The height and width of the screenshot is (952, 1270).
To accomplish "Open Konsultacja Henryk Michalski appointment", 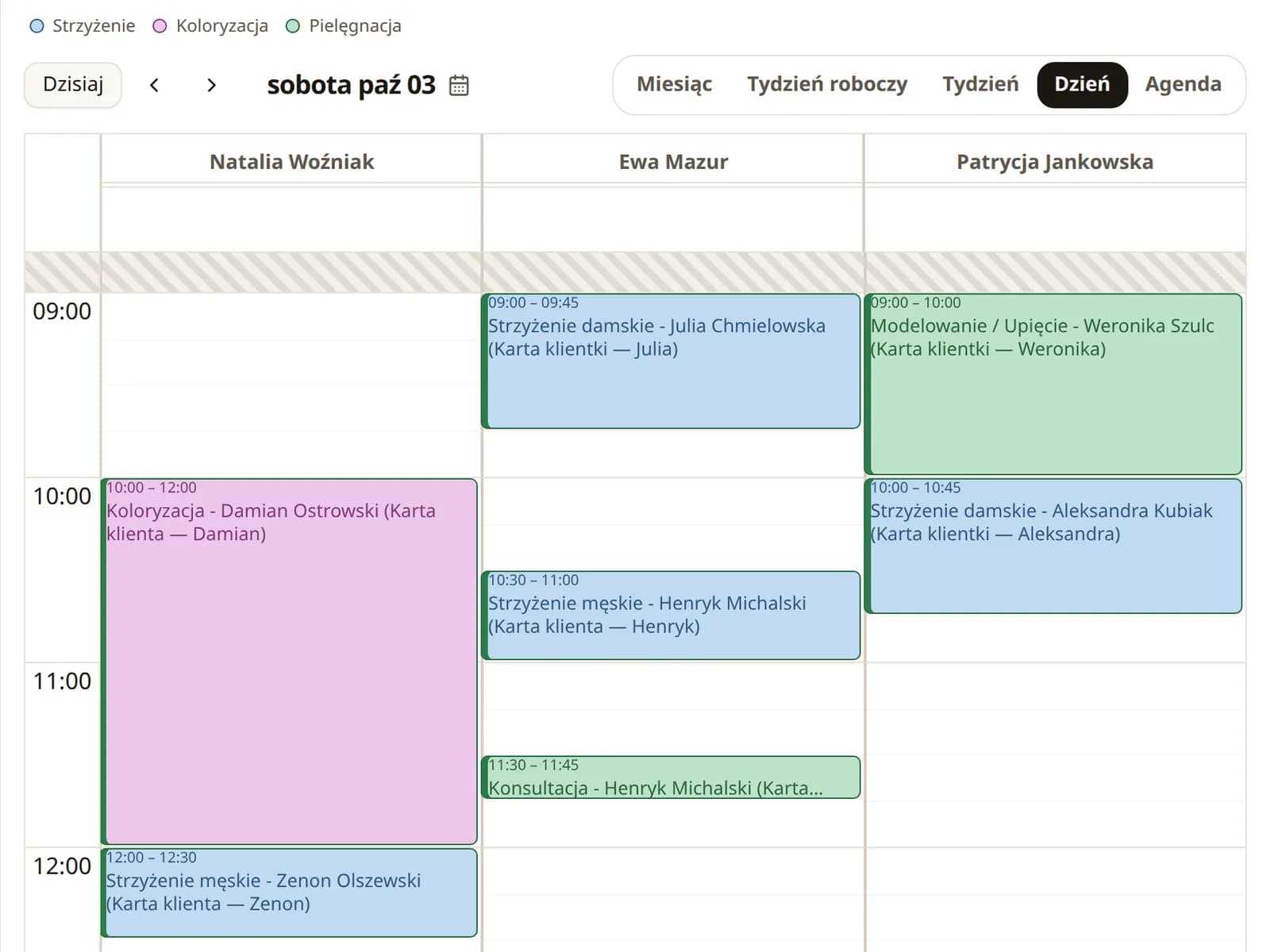I will pyautogui.click(x=671, y=777).
